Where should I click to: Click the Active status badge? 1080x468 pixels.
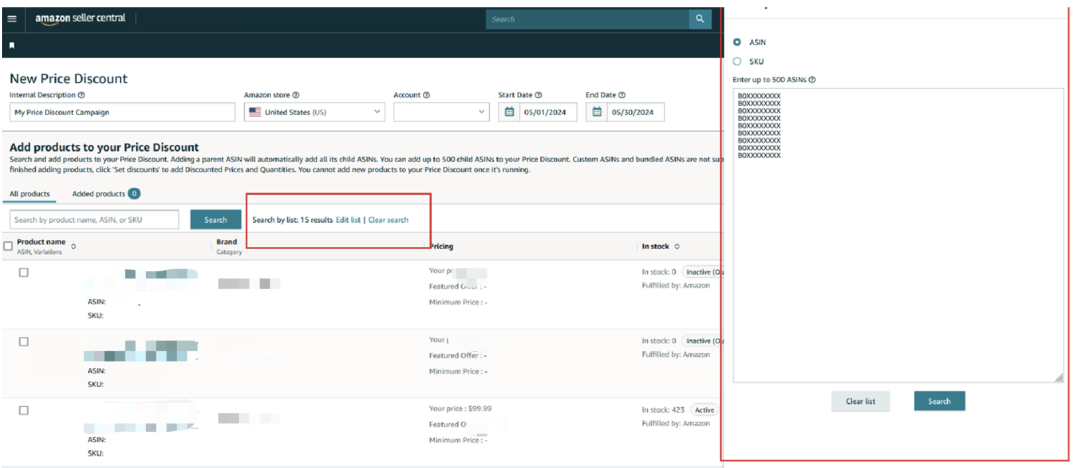pos(704,409)
